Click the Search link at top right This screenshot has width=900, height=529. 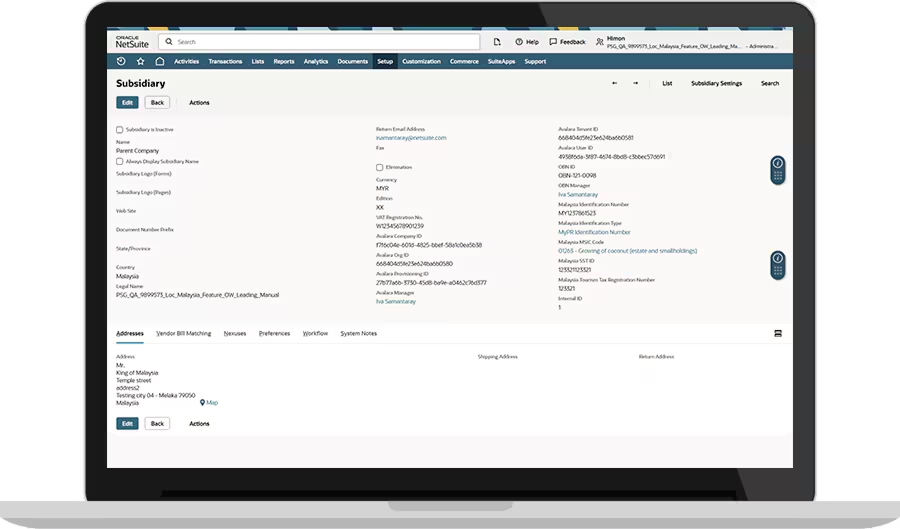click(x=770, y=83)
